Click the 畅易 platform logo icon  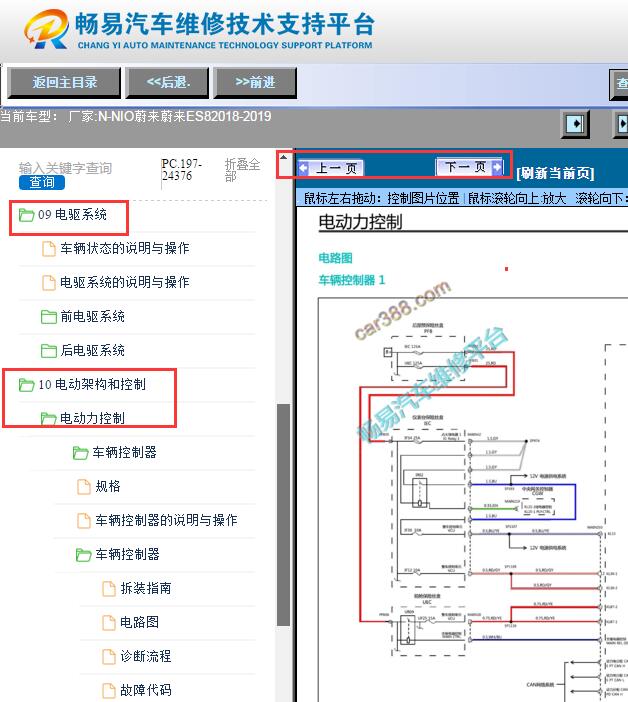click(47, 30)
